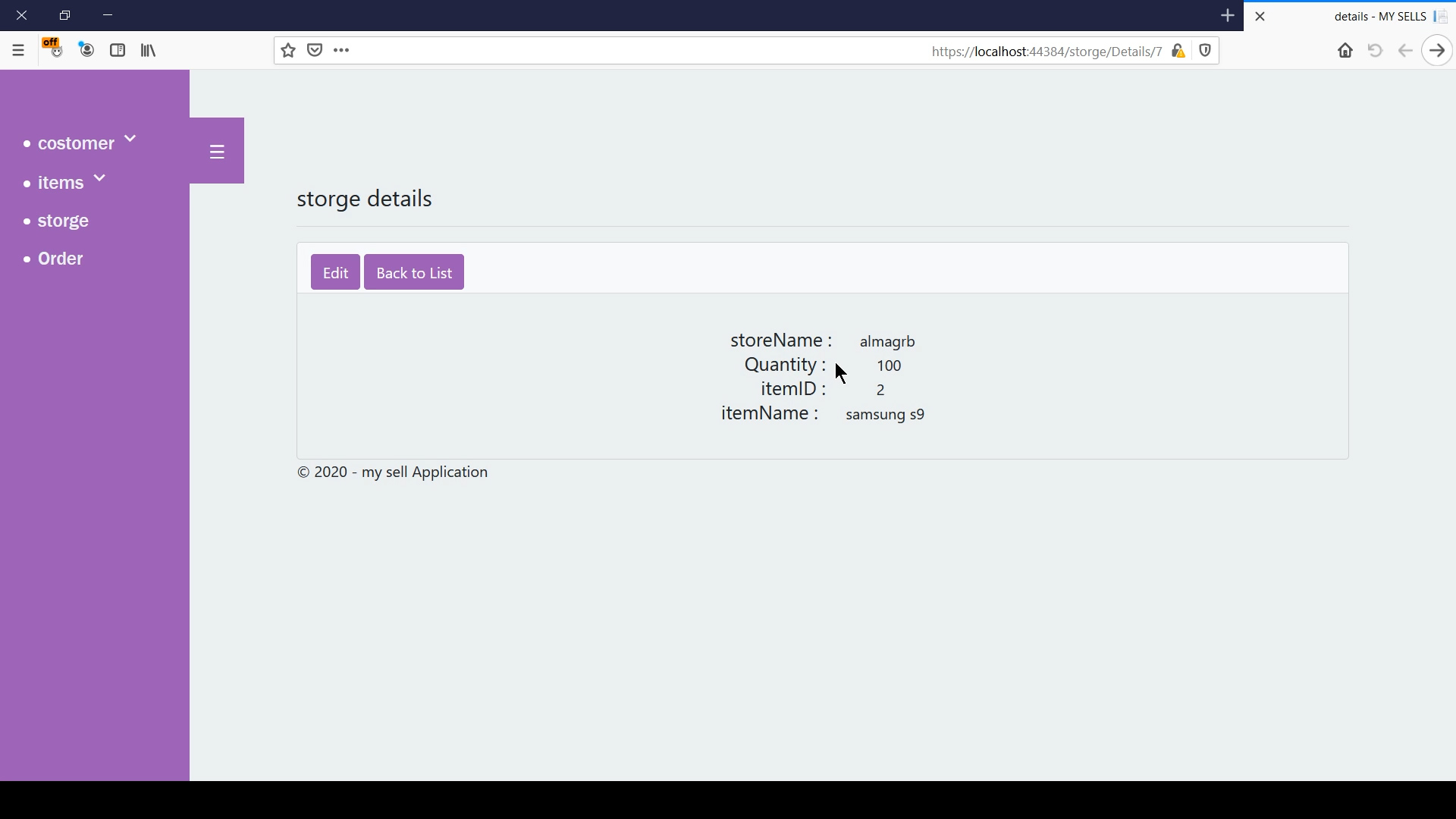
Task: Open the toolbar overflow dots menu
Action: click(340, 49)
